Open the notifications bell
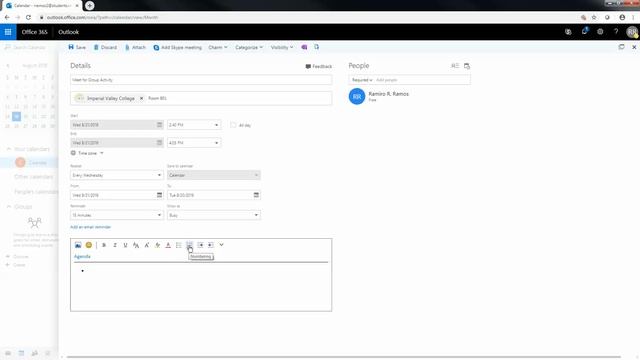The image size is (640, 360). [584, 31]
